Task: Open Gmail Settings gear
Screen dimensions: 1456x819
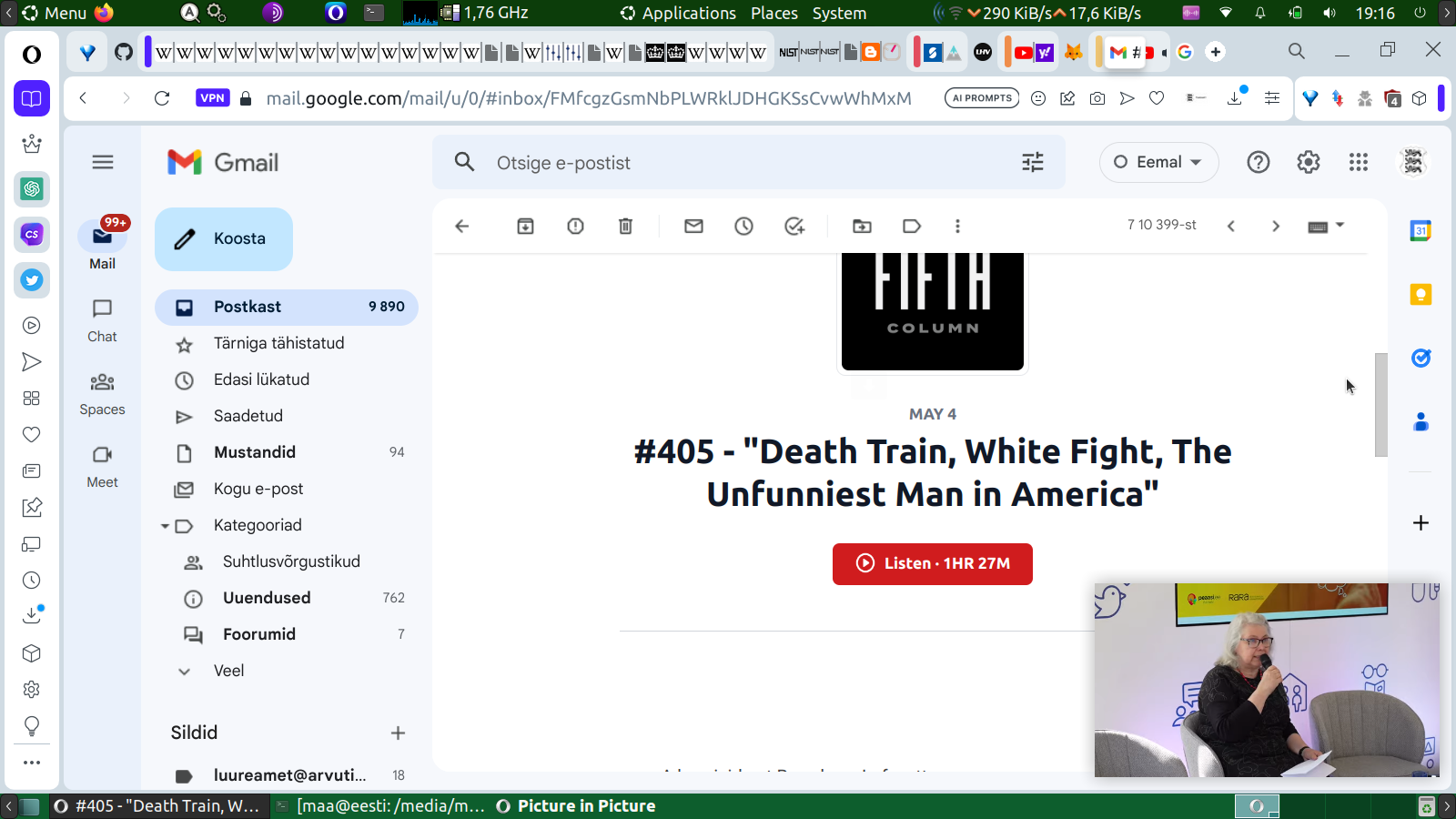Action: [1309, 162]
